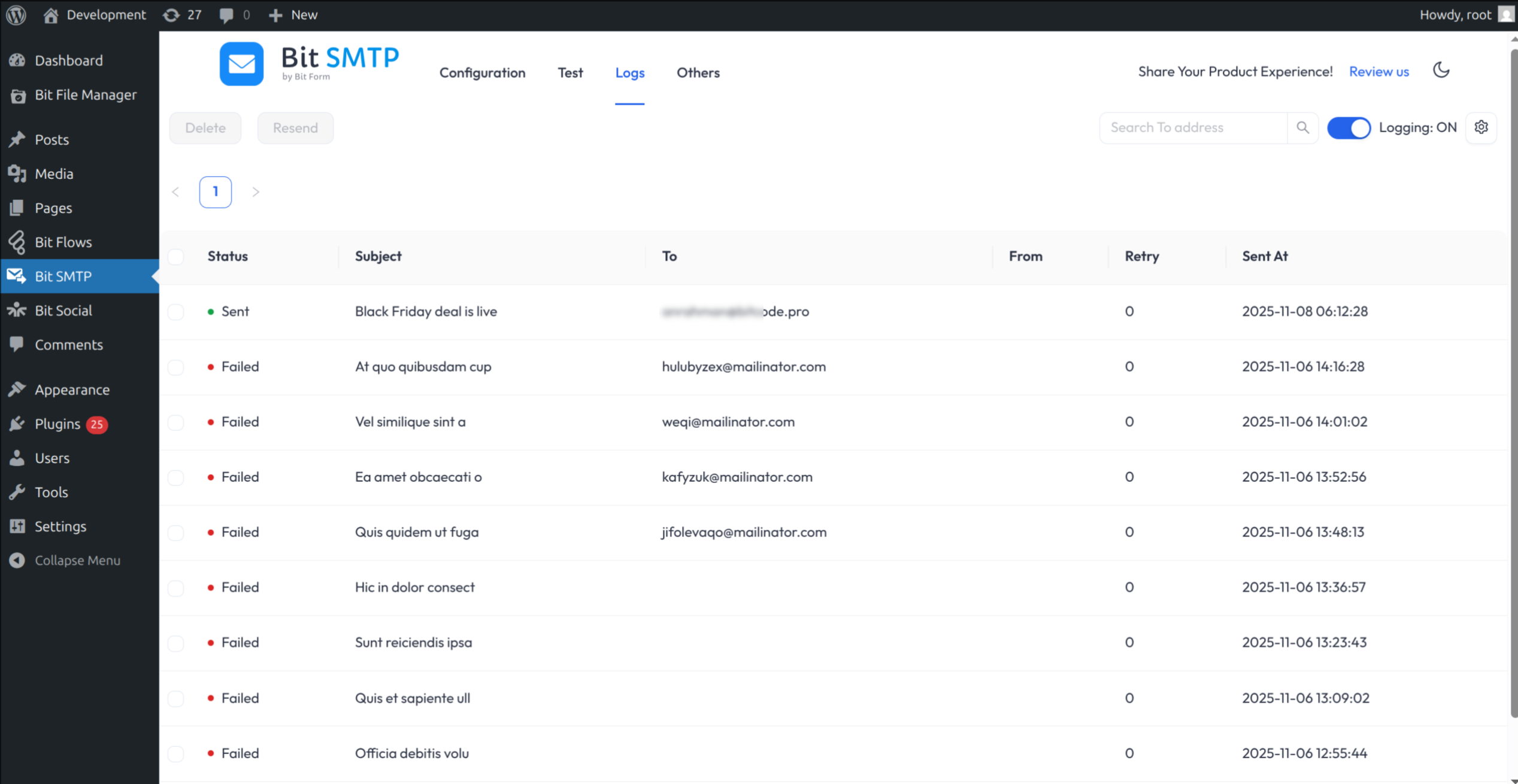This screenshot has height=784, width=1518.
Task: Open the log settings gear icon
Action: 1481,127
